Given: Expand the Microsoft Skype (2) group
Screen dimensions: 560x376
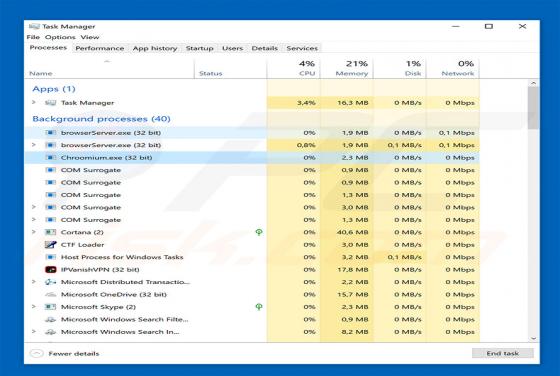Looking at the screenshot, I should click(x=34, y=307).
